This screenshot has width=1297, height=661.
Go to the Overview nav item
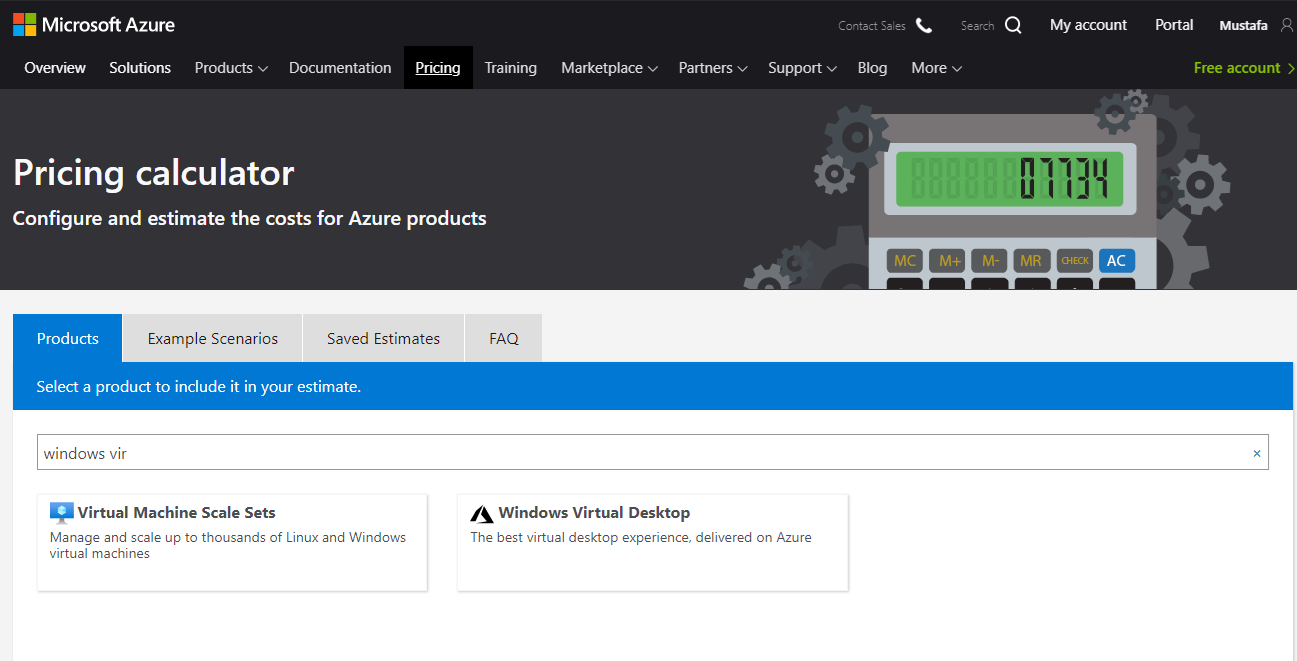coord(55,68)
